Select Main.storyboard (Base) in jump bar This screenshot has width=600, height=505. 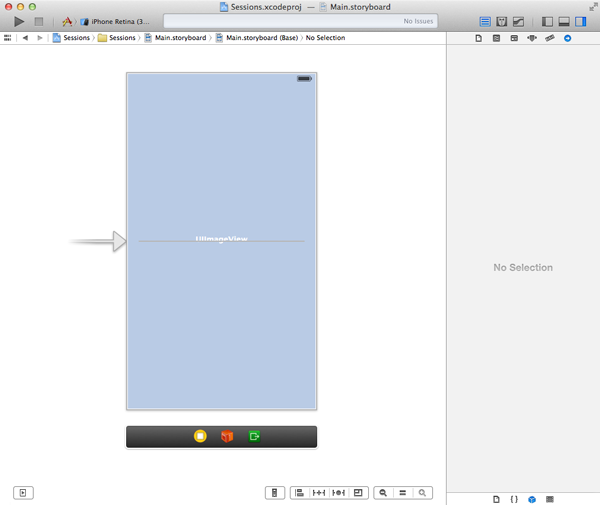click(257, 38)
